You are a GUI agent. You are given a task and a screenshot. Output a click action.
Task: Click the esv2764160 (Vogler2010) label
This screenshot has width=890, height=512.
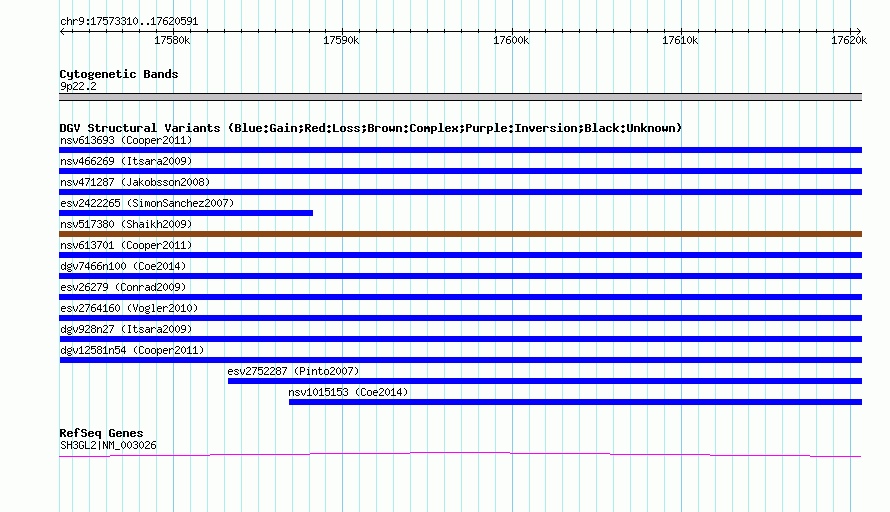(129, 308)
